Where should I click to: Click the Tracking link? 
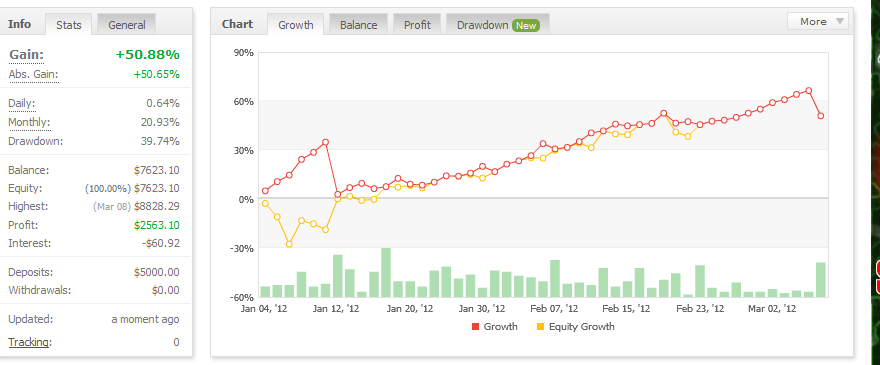click(29, 342)
